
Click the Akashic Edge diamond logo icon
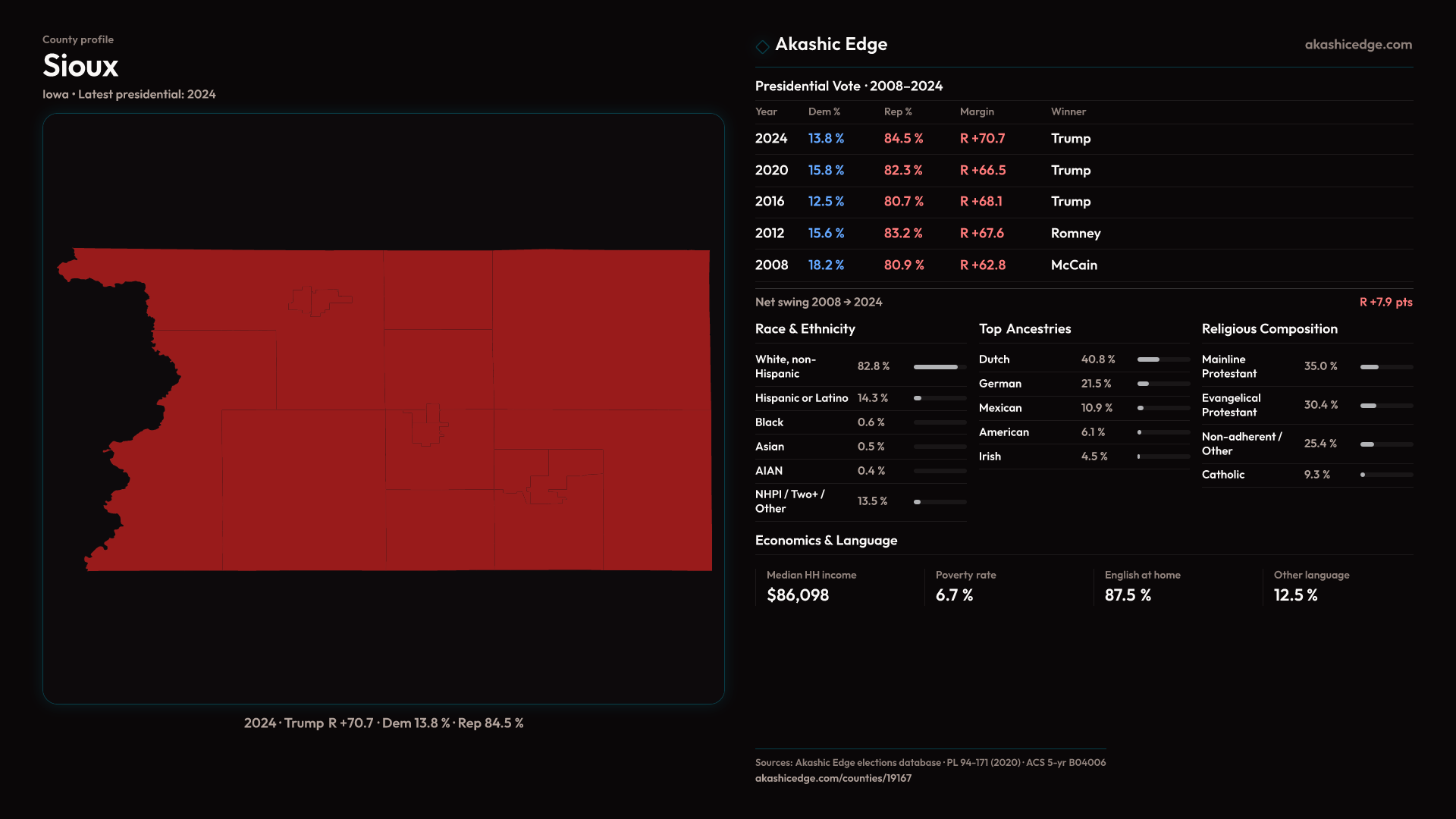(x=762, y=46)
